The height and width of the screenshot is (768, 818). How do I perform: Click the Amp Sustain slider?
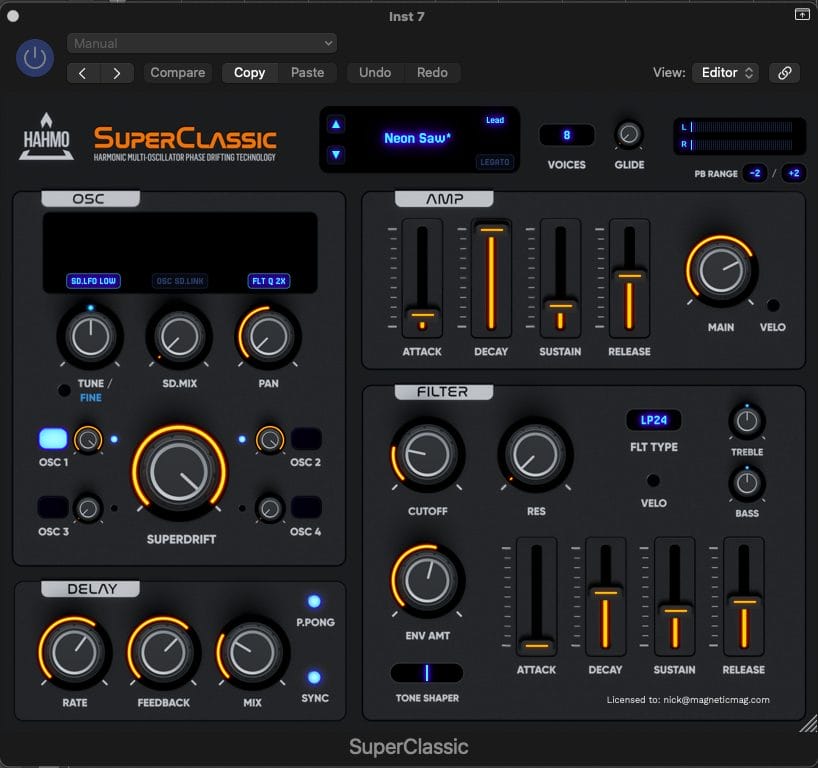click(x=560, y=278)
